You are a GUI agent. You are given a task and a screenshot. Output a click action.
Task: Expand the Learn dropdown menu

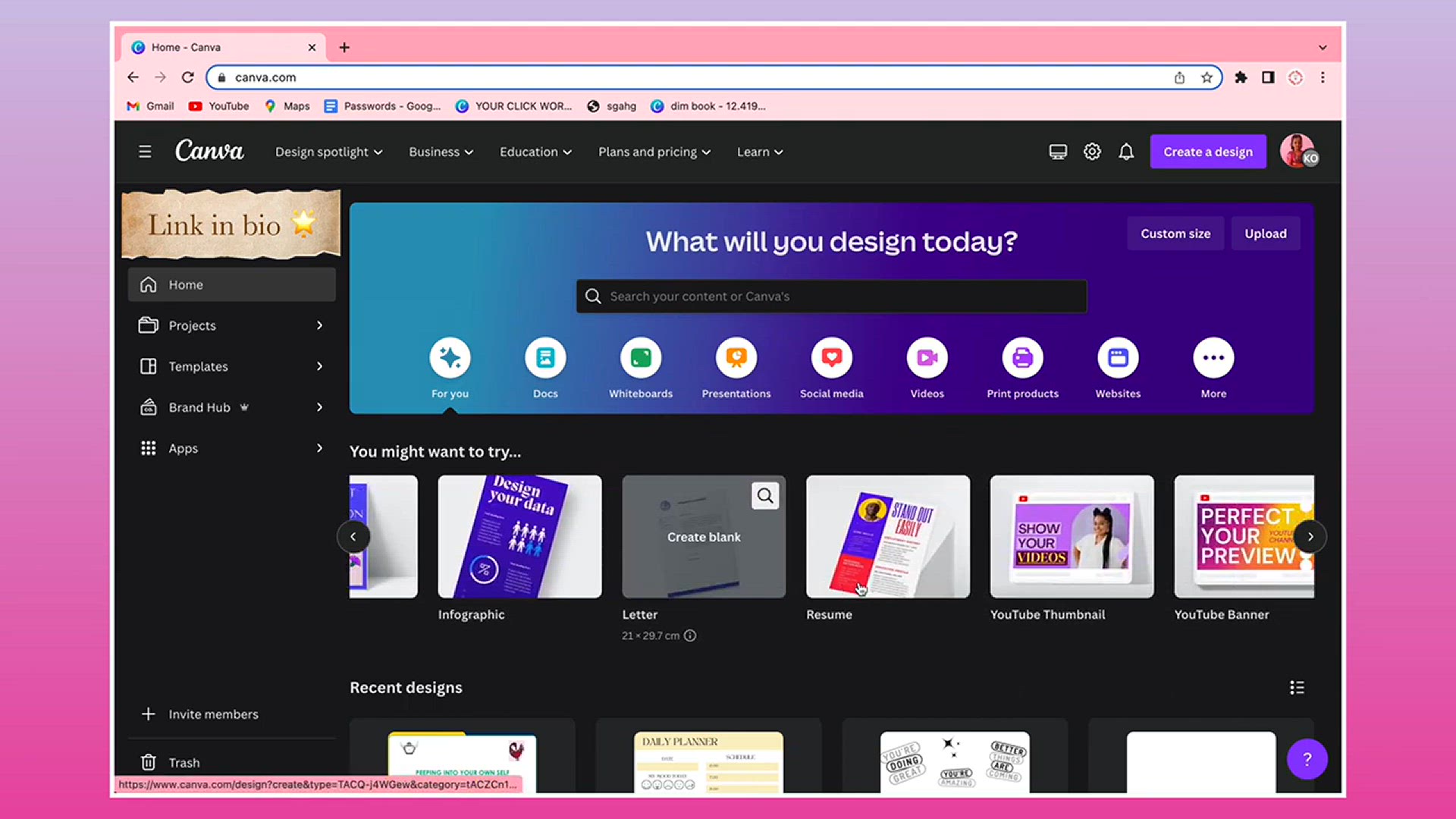click(760, 152)
